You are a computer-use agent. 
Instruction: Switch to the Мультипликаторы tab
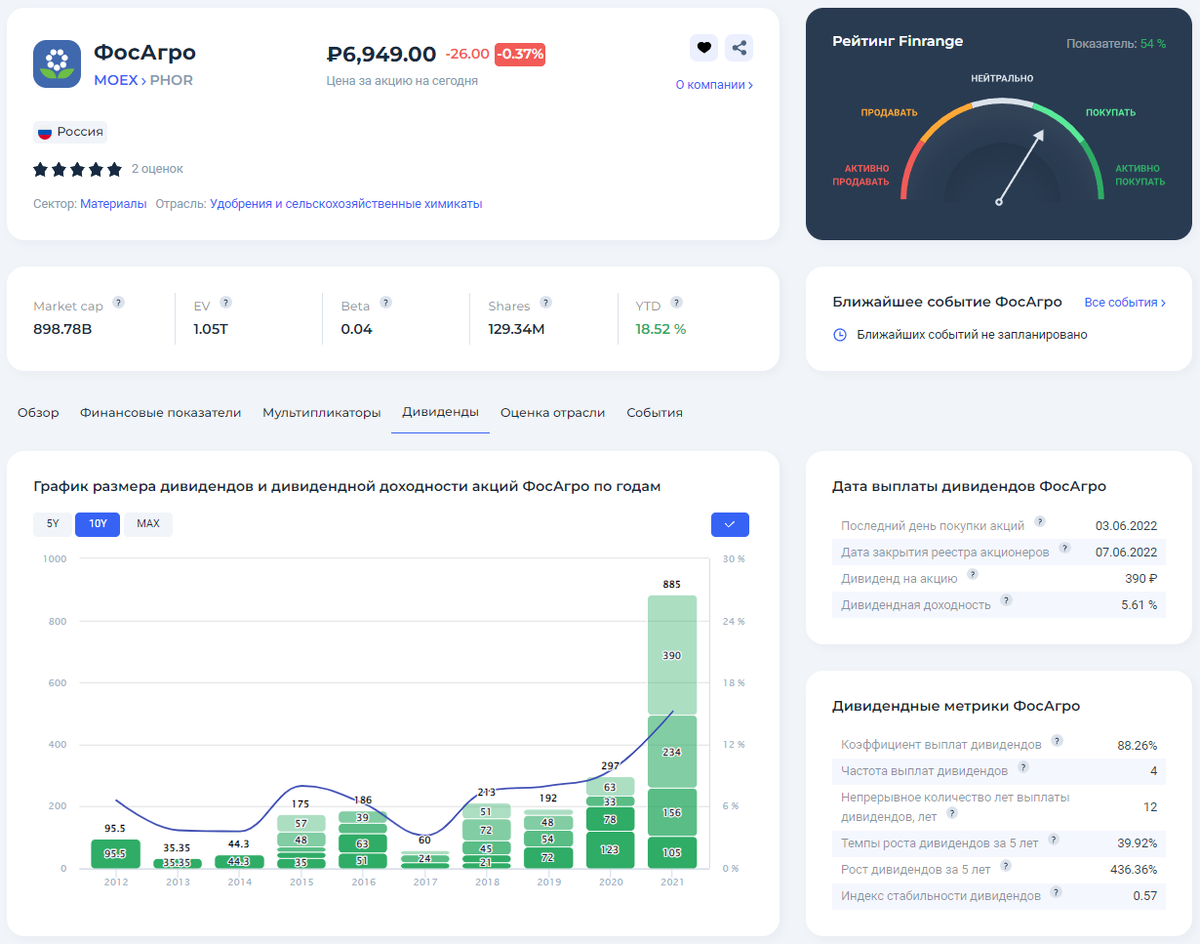(x=322, y=412)
